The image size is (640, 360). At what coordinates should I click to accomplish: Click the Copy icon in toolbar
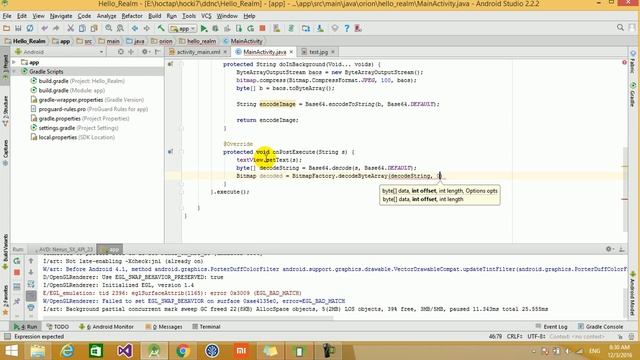[x=82, y=28]
